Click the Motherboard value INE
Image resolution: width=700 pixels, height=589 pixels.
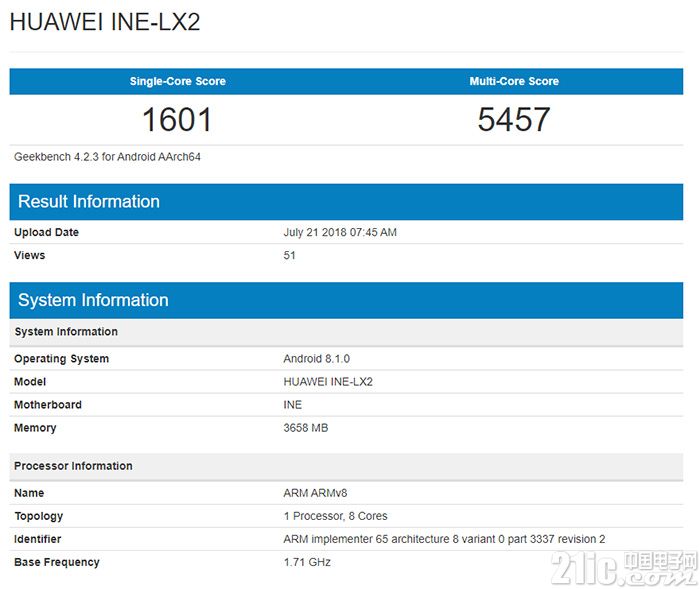[293, 405]
